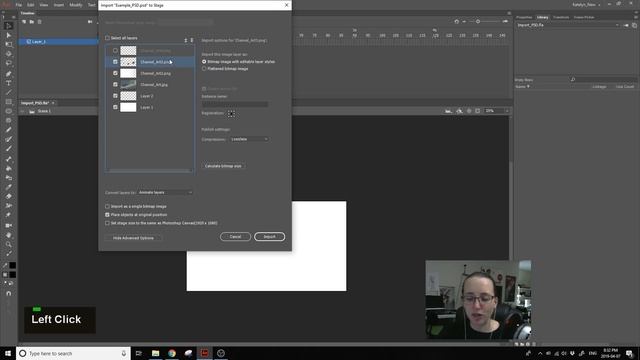Click Type here to search box

(x=73, y=353)
